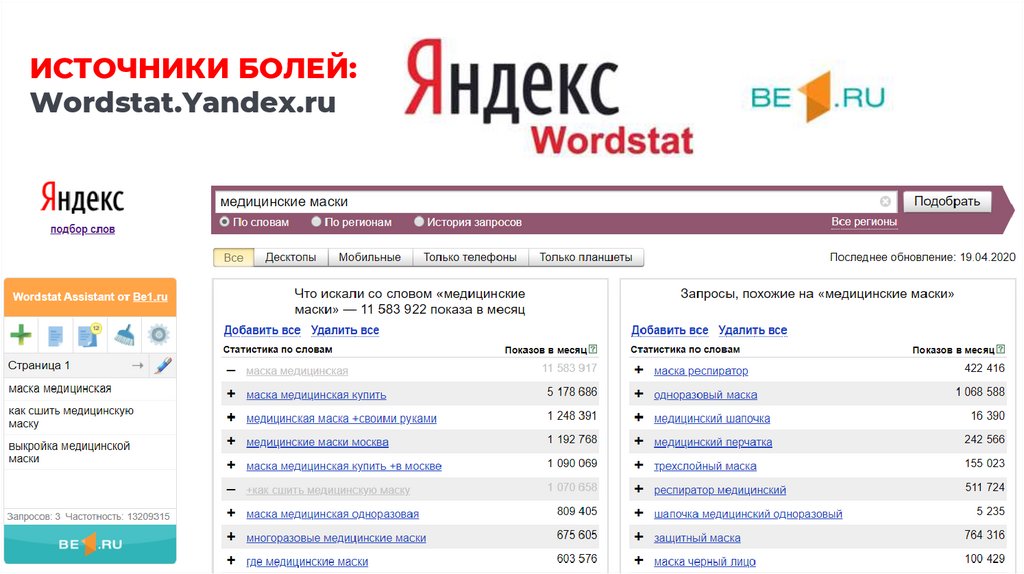Add медицинская маска своими руками with plus
The width and height of the screenshot is (1024, 574).
[231, 417]
